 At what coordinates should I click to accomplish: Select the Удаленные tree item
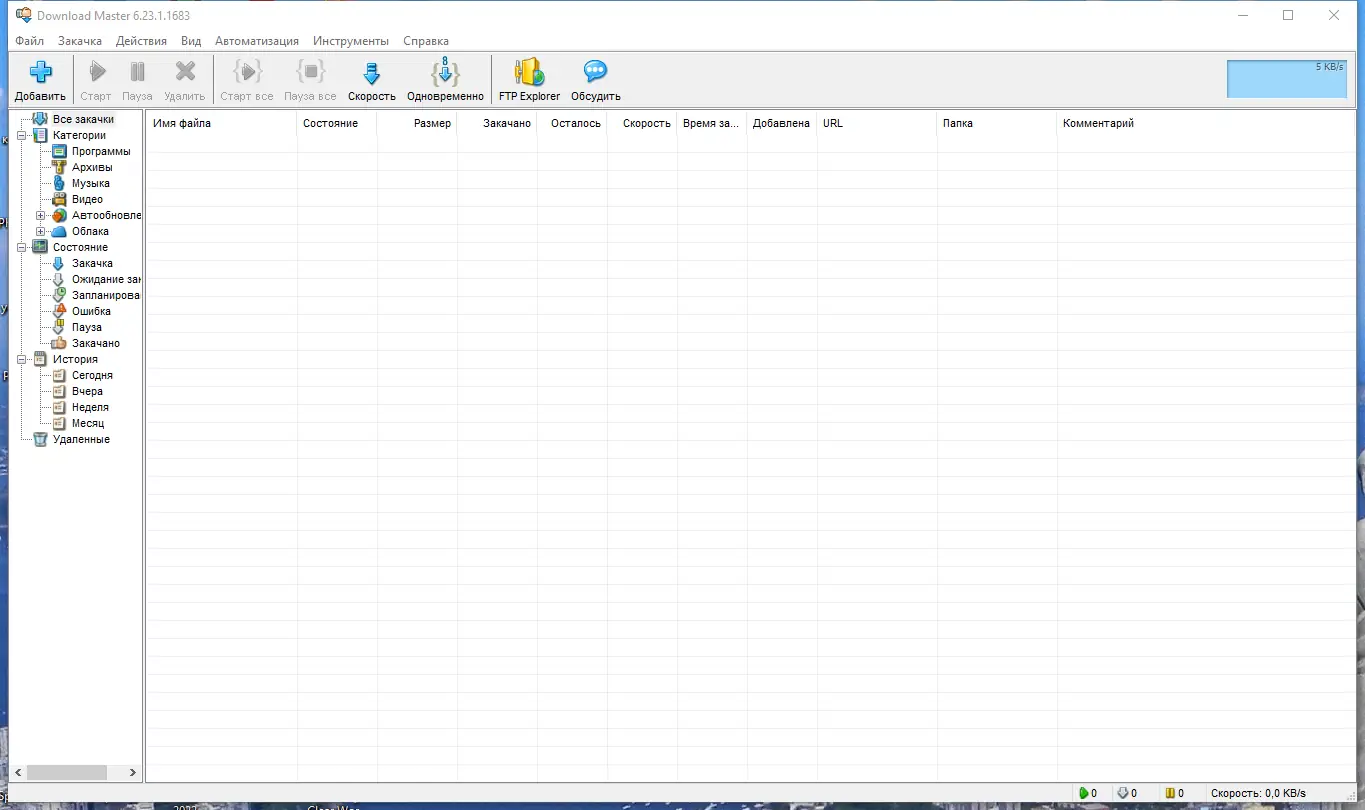[81, 439]
